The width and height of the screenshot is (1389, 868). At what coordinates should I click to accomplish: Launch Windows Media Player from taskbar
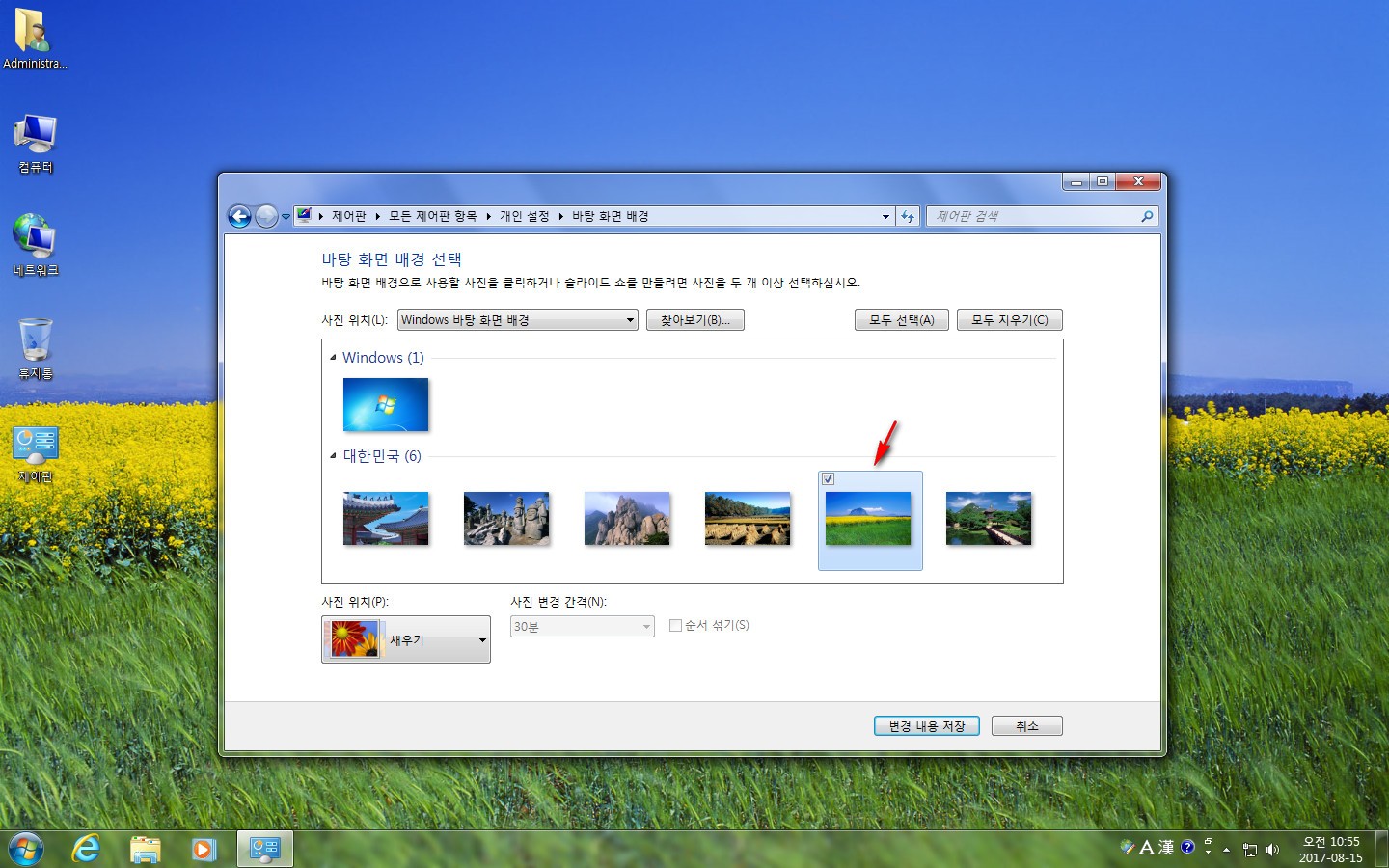203,849
